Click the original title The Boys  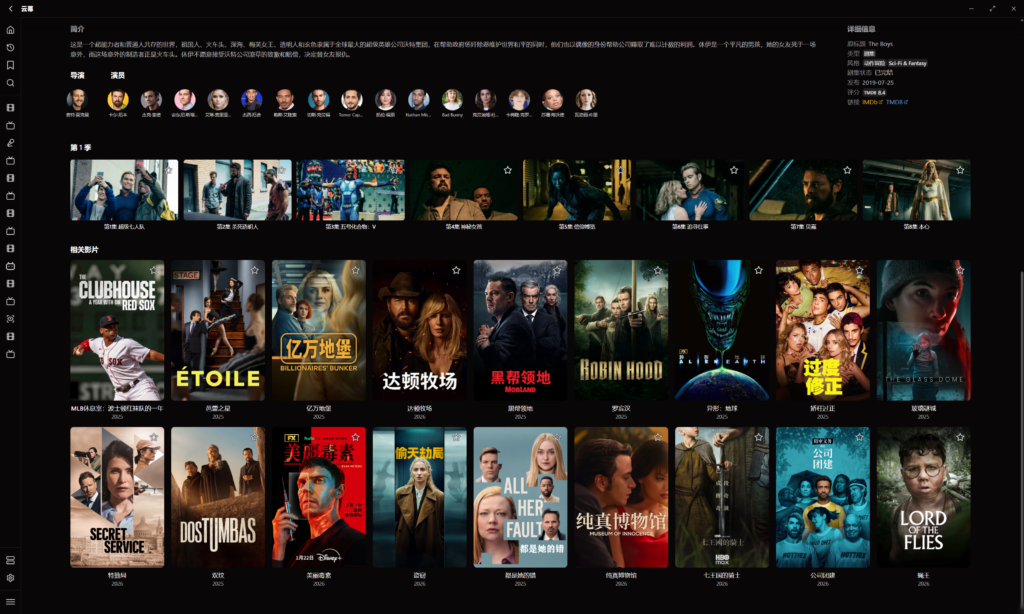point(880,44)
